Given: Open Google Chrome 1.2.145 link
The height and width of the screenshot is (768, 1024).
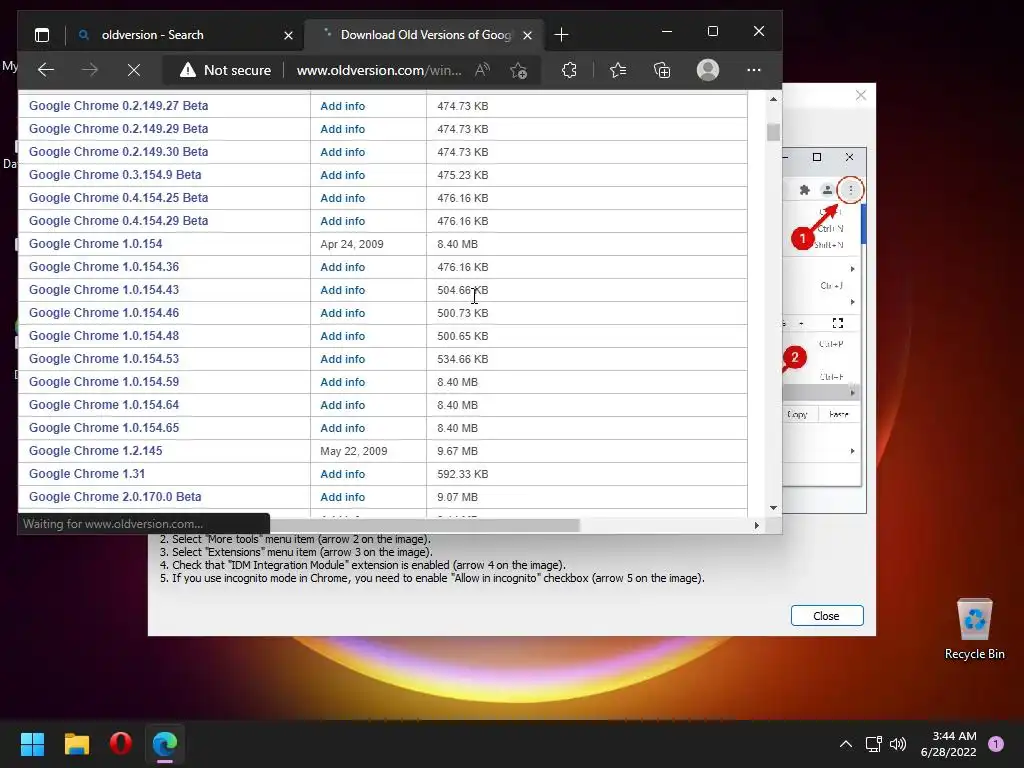Looking at the screenshot, I should (95, 451).
